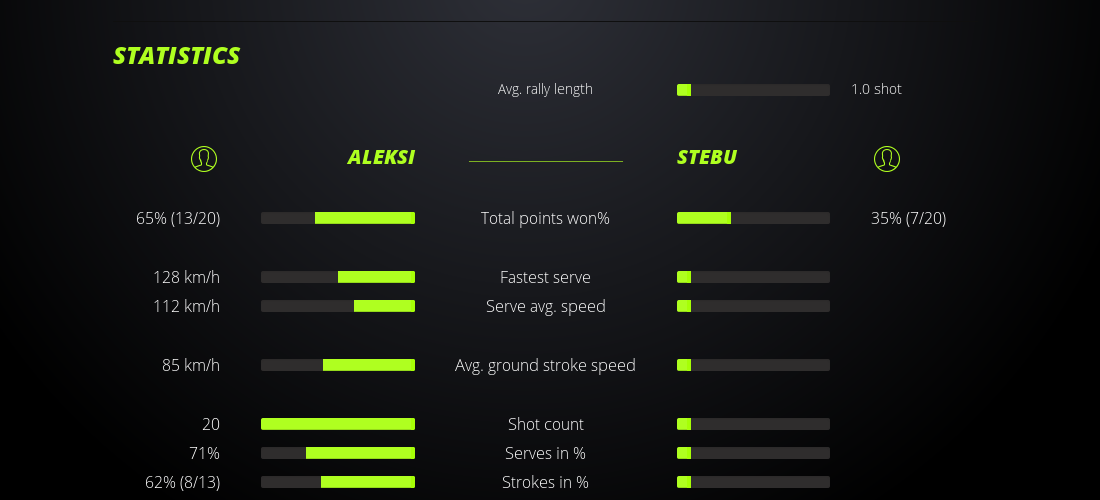Click Stebu's Serve avg. speed bar
This screenshot has width=1100, height=500.
[x=753, y=306]
